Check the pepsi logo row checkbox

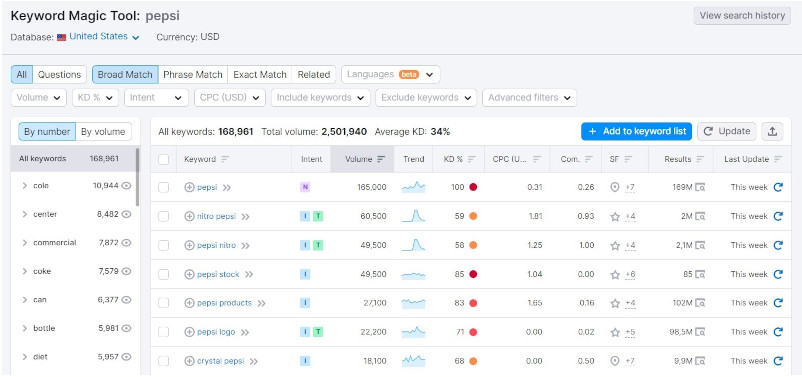click(164, 332)
